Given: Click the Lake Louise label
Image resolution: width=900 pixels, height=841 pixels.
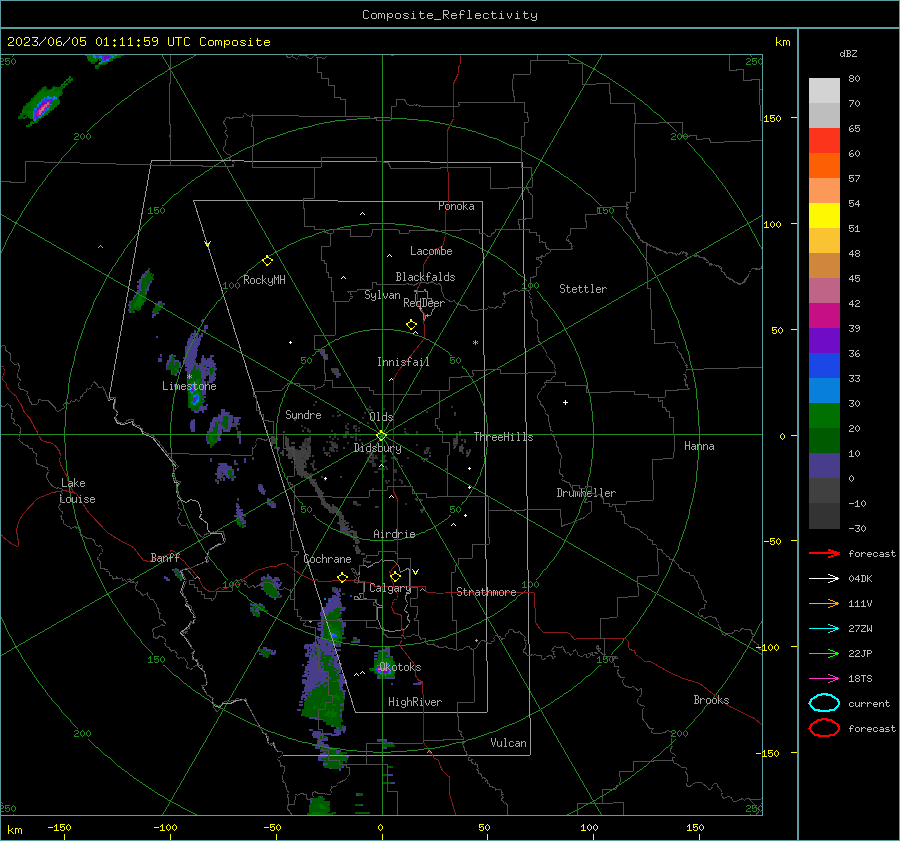Looking at the screenshot, I should pos(77,491).
